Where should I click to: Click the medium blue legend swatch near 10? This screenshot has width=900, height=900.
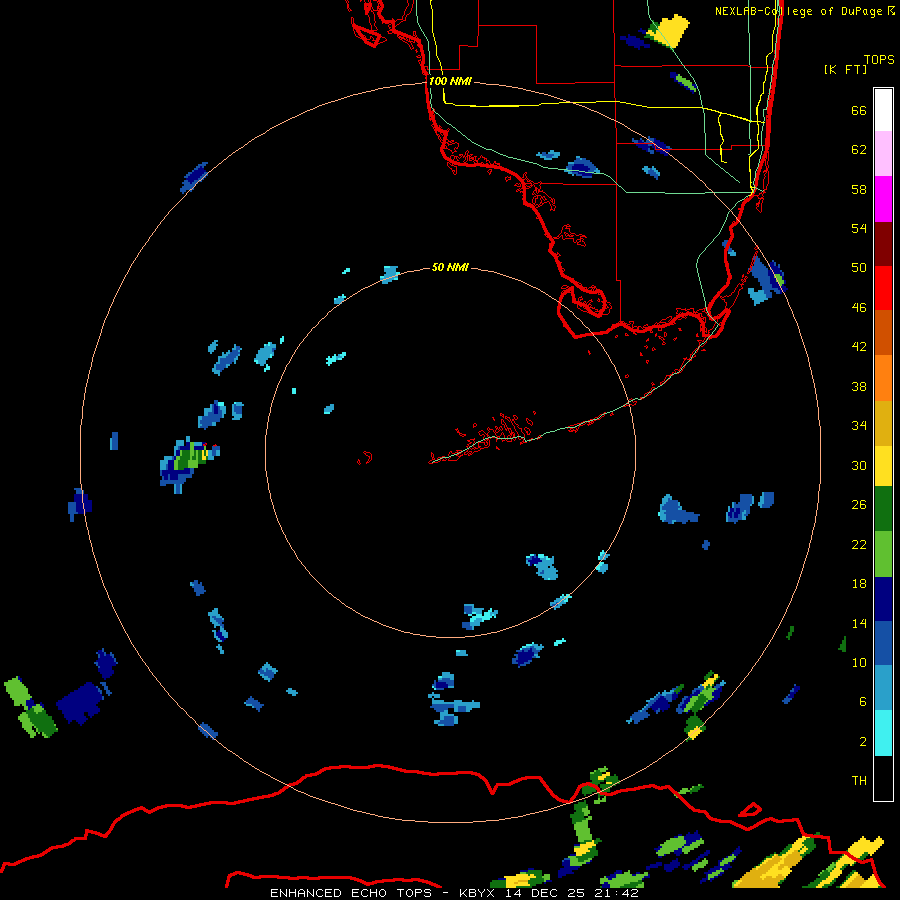[x=883, y=643]
